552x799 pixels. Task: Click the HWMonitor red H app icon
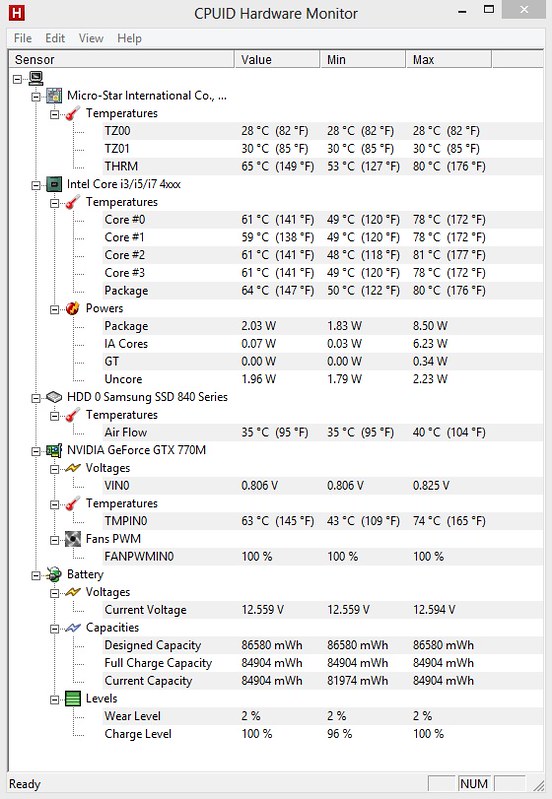(16, 13)
